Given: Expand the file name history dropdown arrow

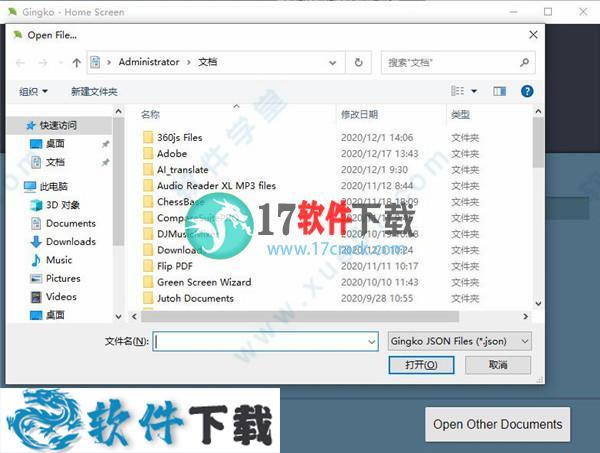Looking at the screenshot, I should click(x=370, y=341).
